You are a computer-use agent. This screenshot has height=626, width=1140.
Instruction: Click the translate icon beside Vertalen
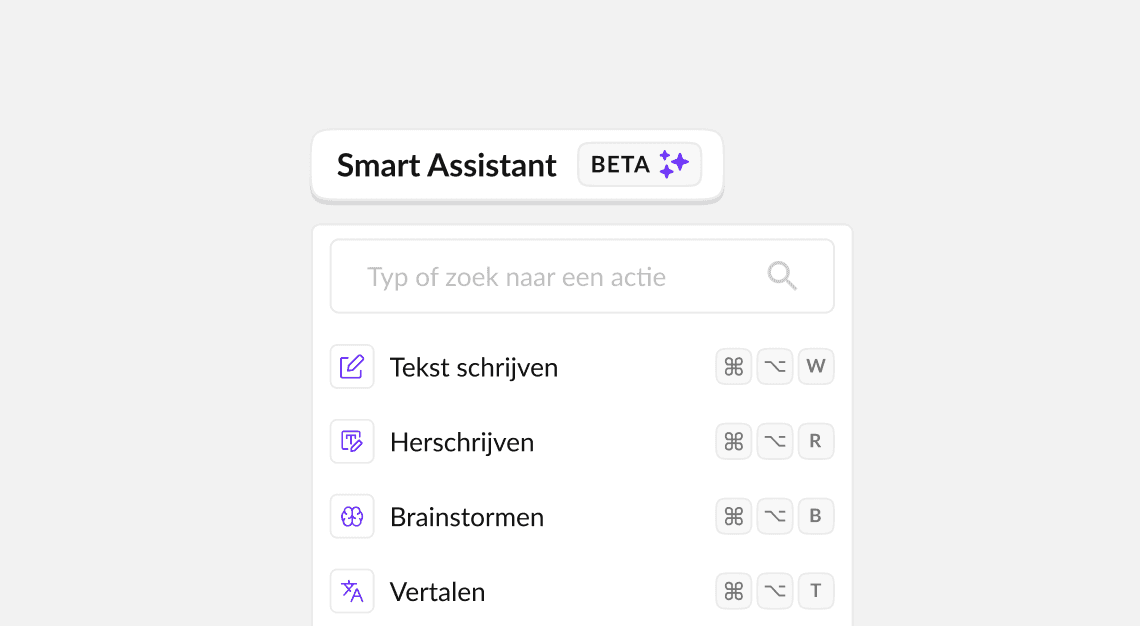[352, 591]
